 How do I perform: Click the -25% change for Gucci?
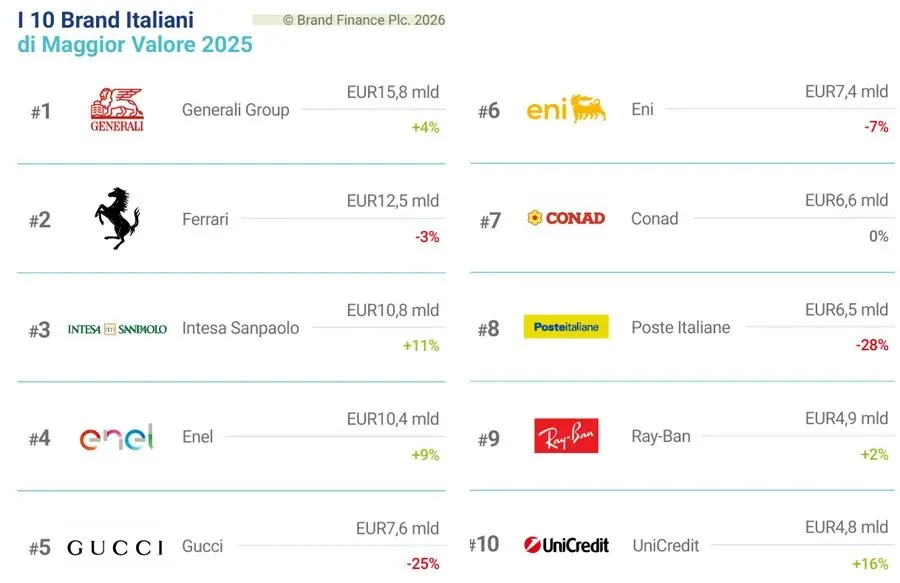click(423, 564)
